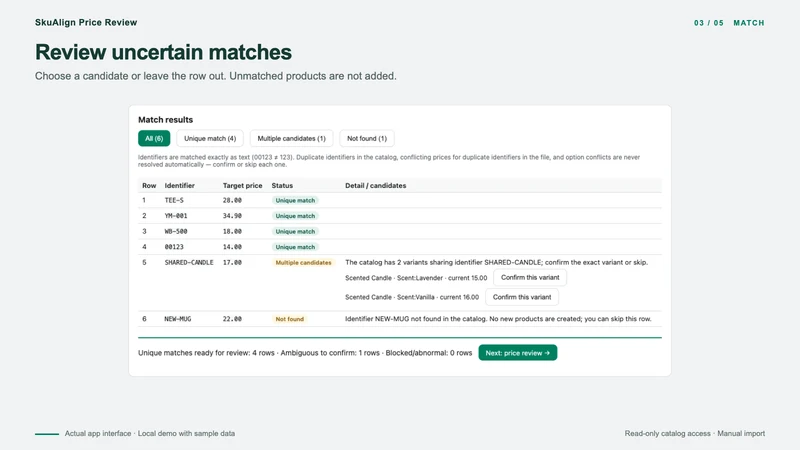The width and height of the screenshot is (800, 450).
Task: Click the TEE-S identifier cell
Action: (x=174, y=201)
